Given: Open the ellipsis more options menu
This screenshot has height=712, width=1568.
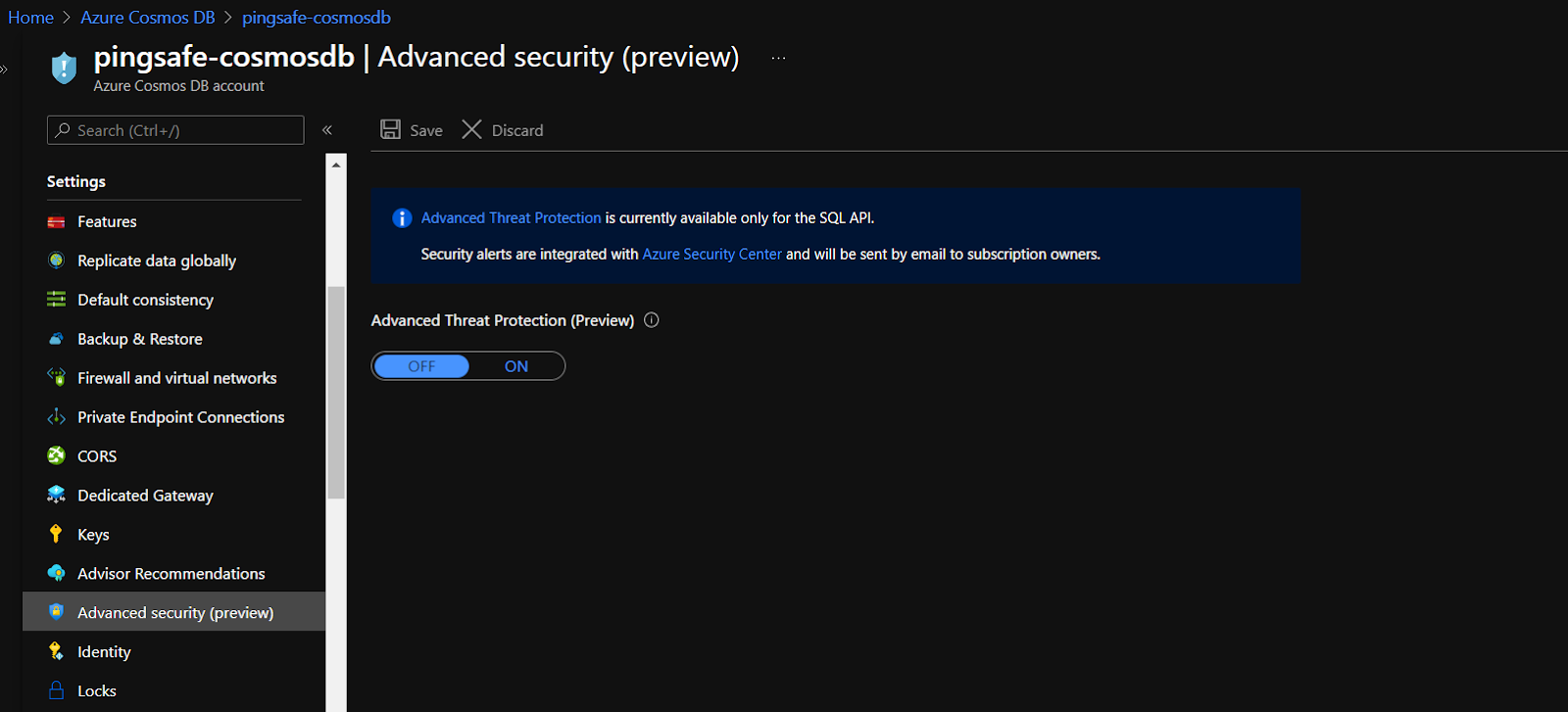Looking at the screenshot, I should [x=778, y=58].
